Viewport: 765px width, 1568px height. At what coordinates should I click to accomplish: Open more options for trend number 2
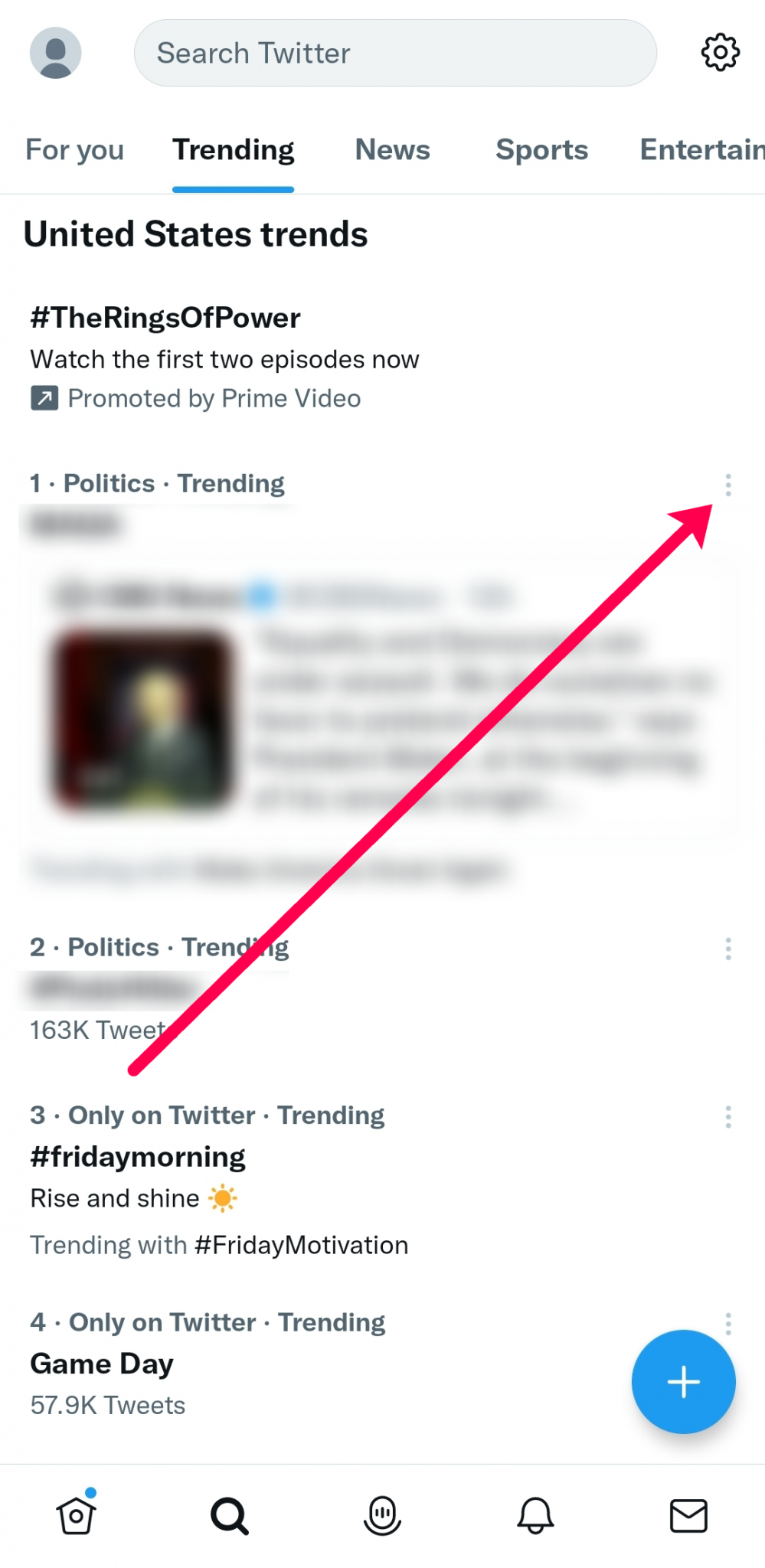pos(727,949)
